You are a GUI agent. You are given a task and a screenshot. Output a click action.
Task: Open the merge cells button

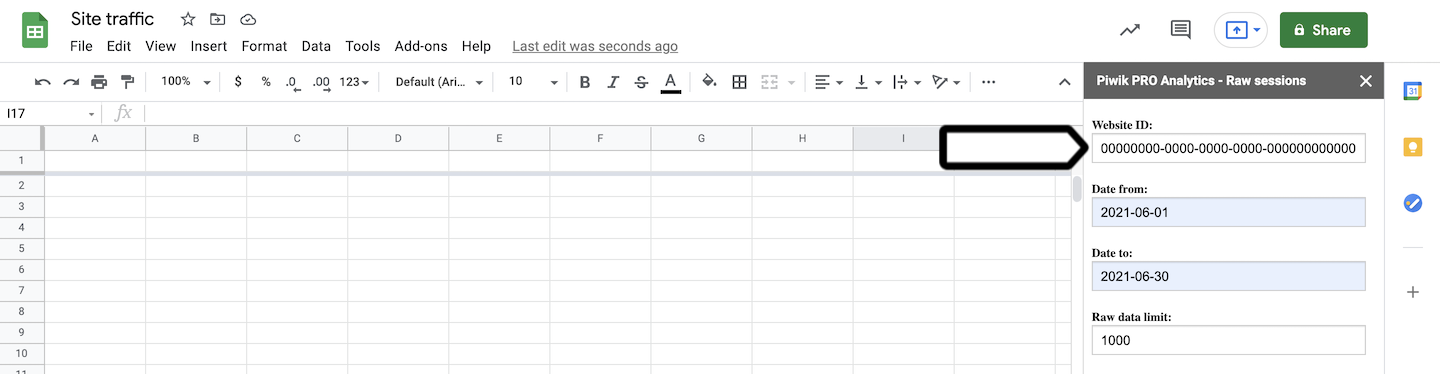[x=770, y=82]
